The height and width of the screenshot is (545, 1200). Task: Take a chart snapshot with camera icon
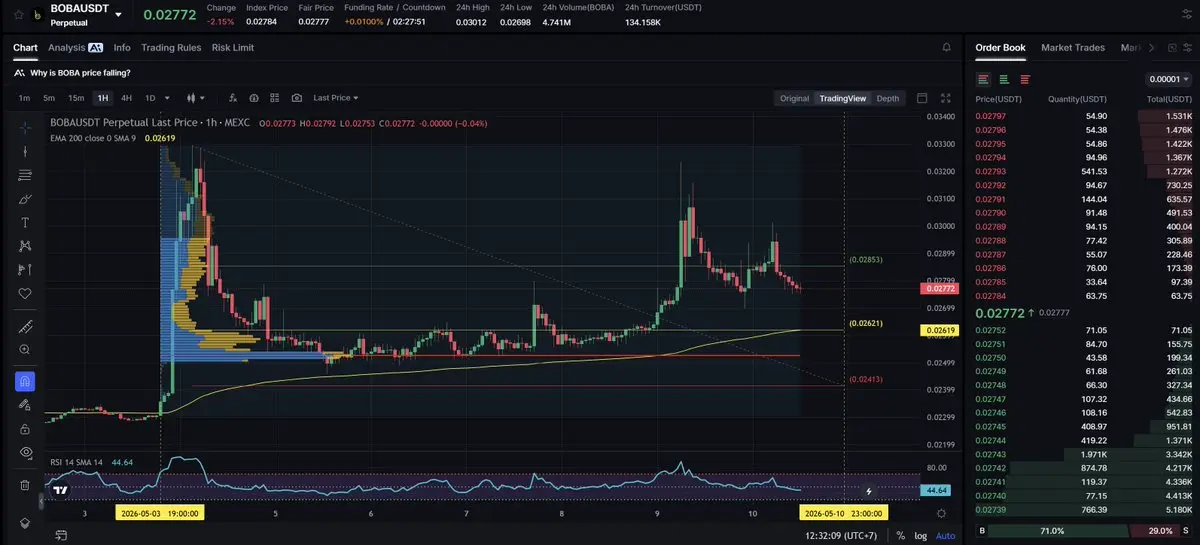point(297,98)
